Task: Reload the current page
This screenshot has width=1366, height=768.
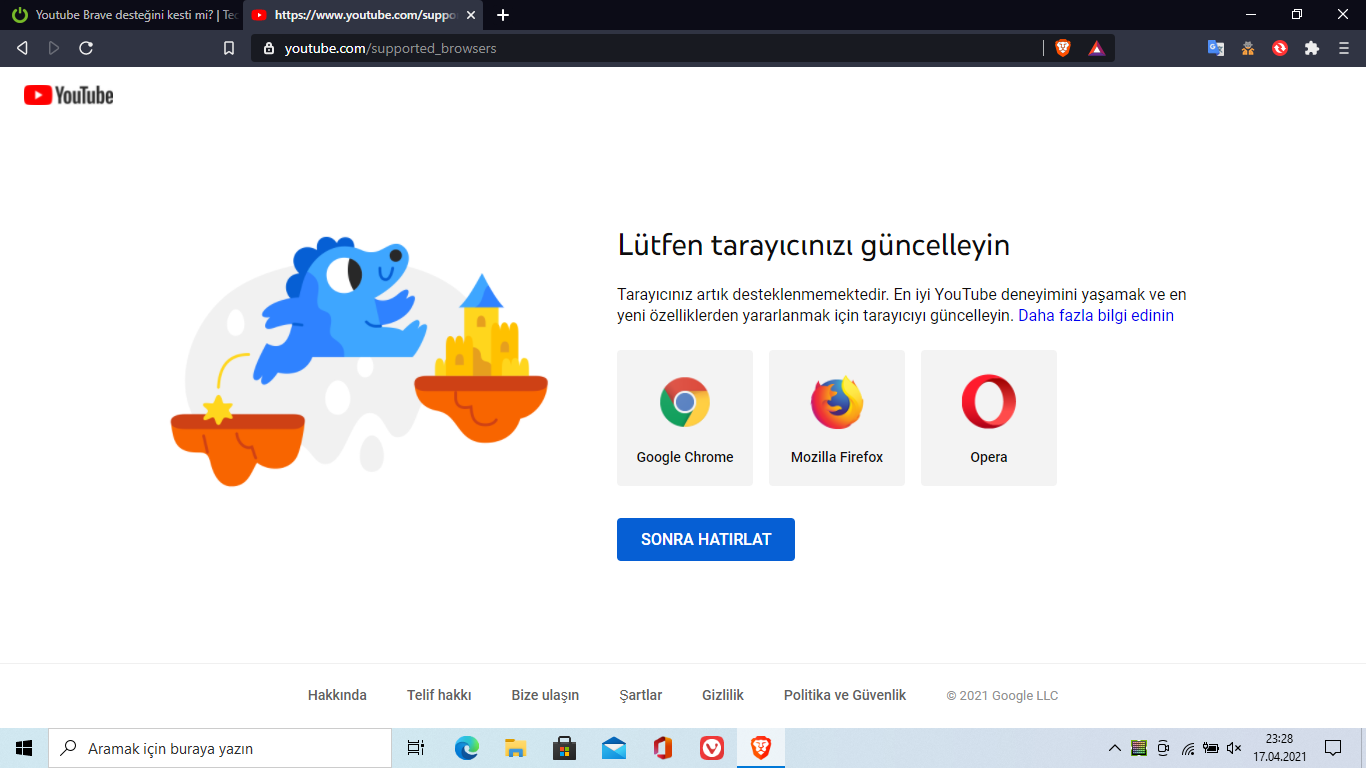Action: 86,48
